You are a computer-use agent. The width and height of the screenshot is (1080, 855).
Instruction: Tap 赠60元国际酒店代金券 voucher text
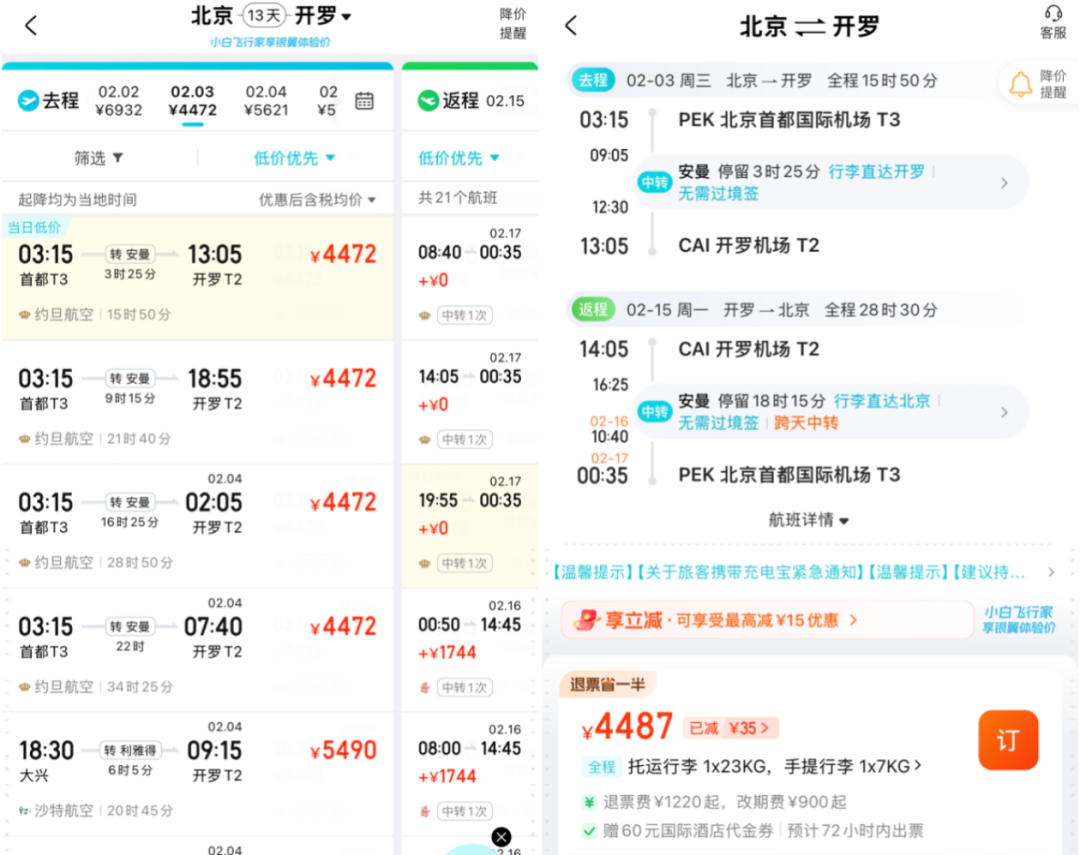pos(688,831)
